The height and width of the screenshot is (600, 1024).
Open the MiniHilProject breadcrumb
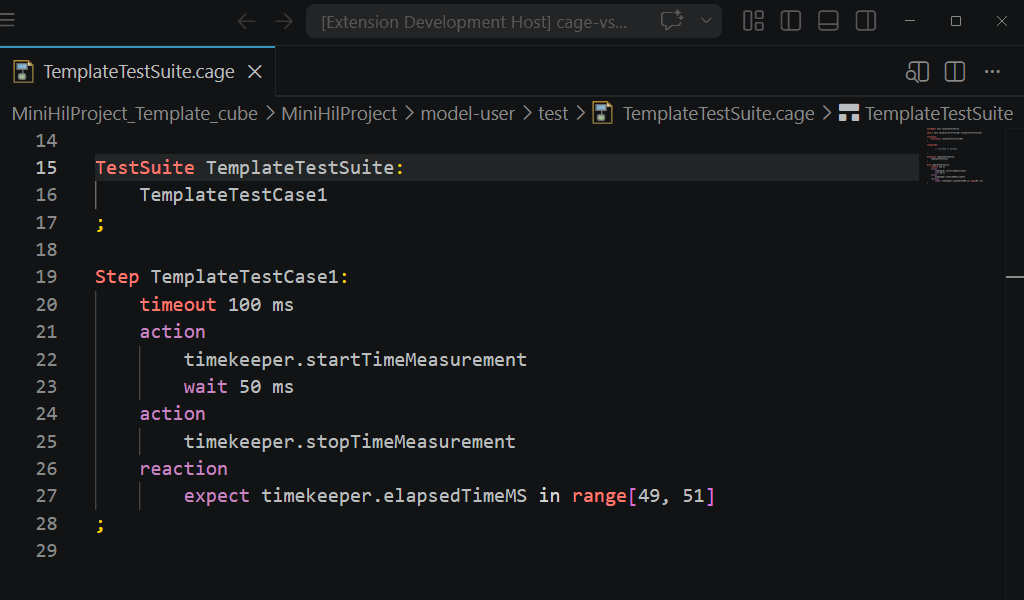(x=339, y=114)
